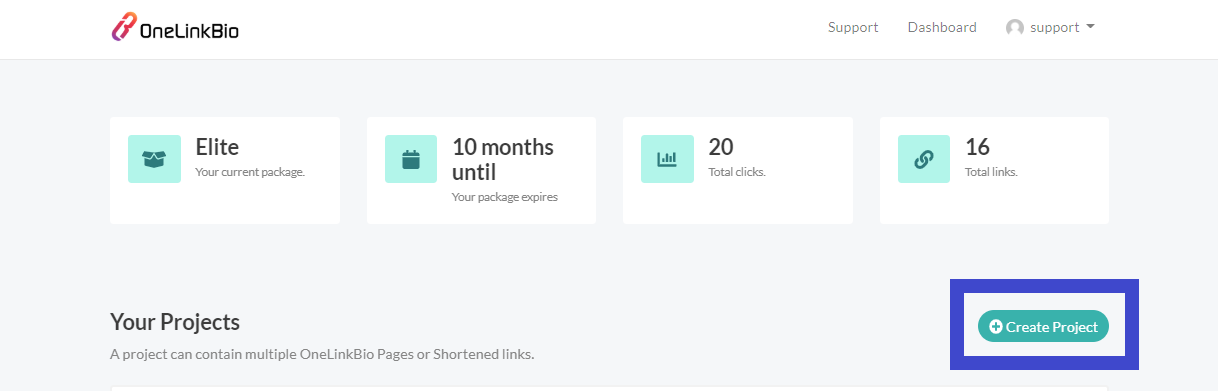Click the 20 Total clicks card

[x=738, y=170]
